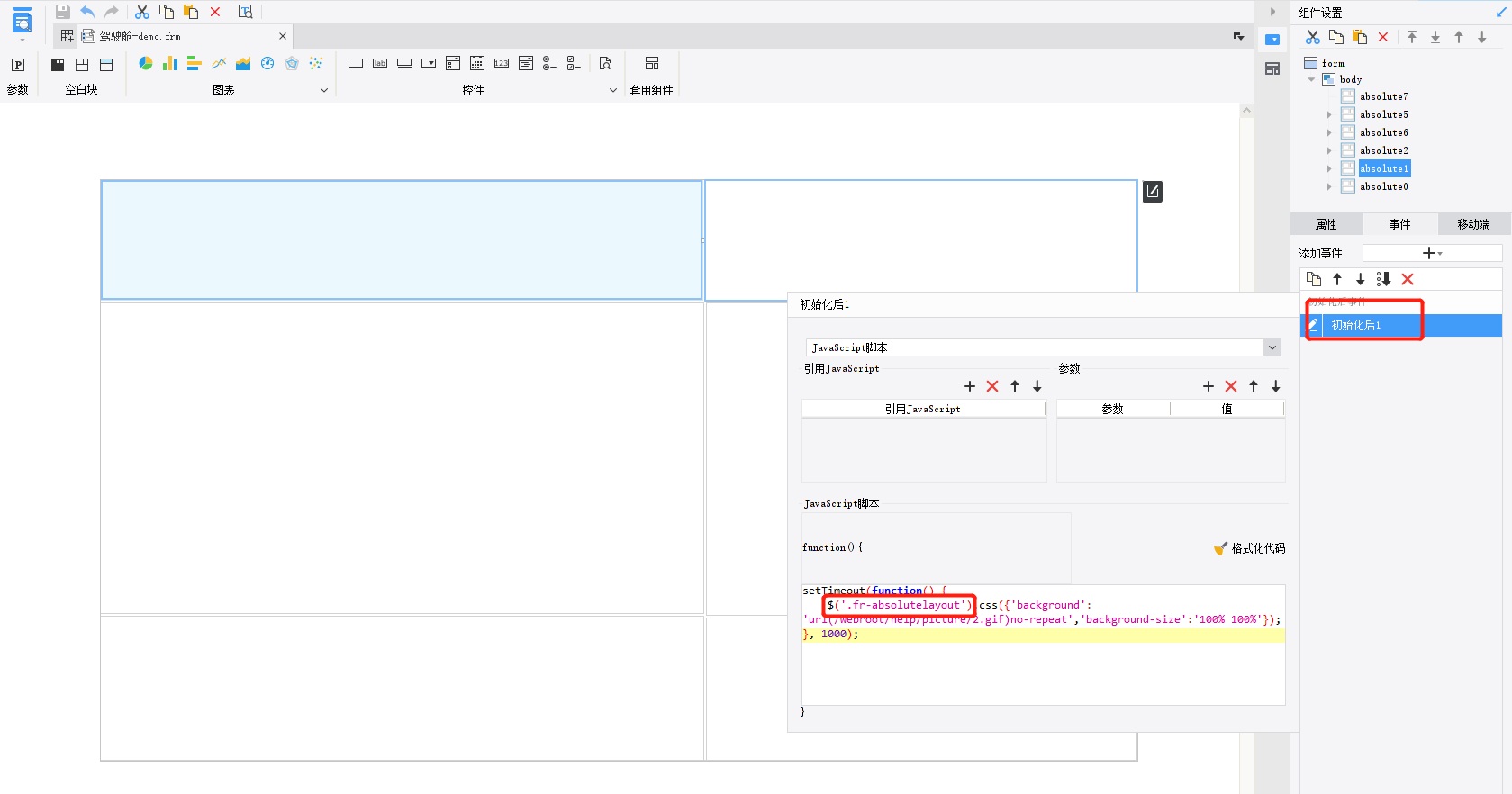This screenshot has width=1512, height=794.
Task: Open the form preview icon in top toolbar
Action: pyautogui.click(x=245, y=12)
